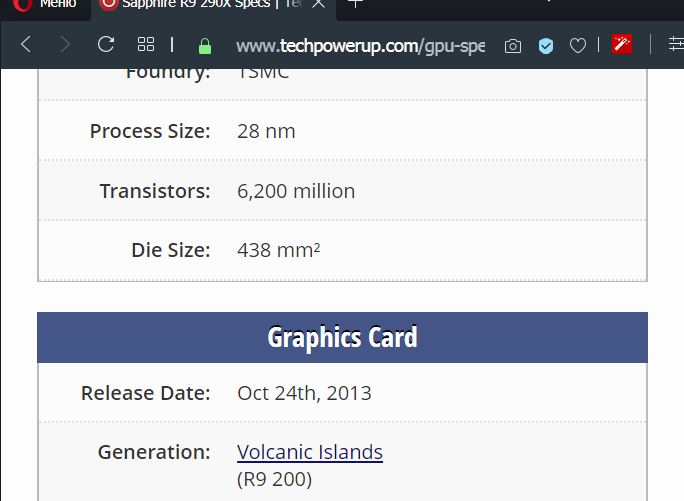Click the red extension icon
The height and width of the screenshot is (501, 684).
(x=621, y=45)
